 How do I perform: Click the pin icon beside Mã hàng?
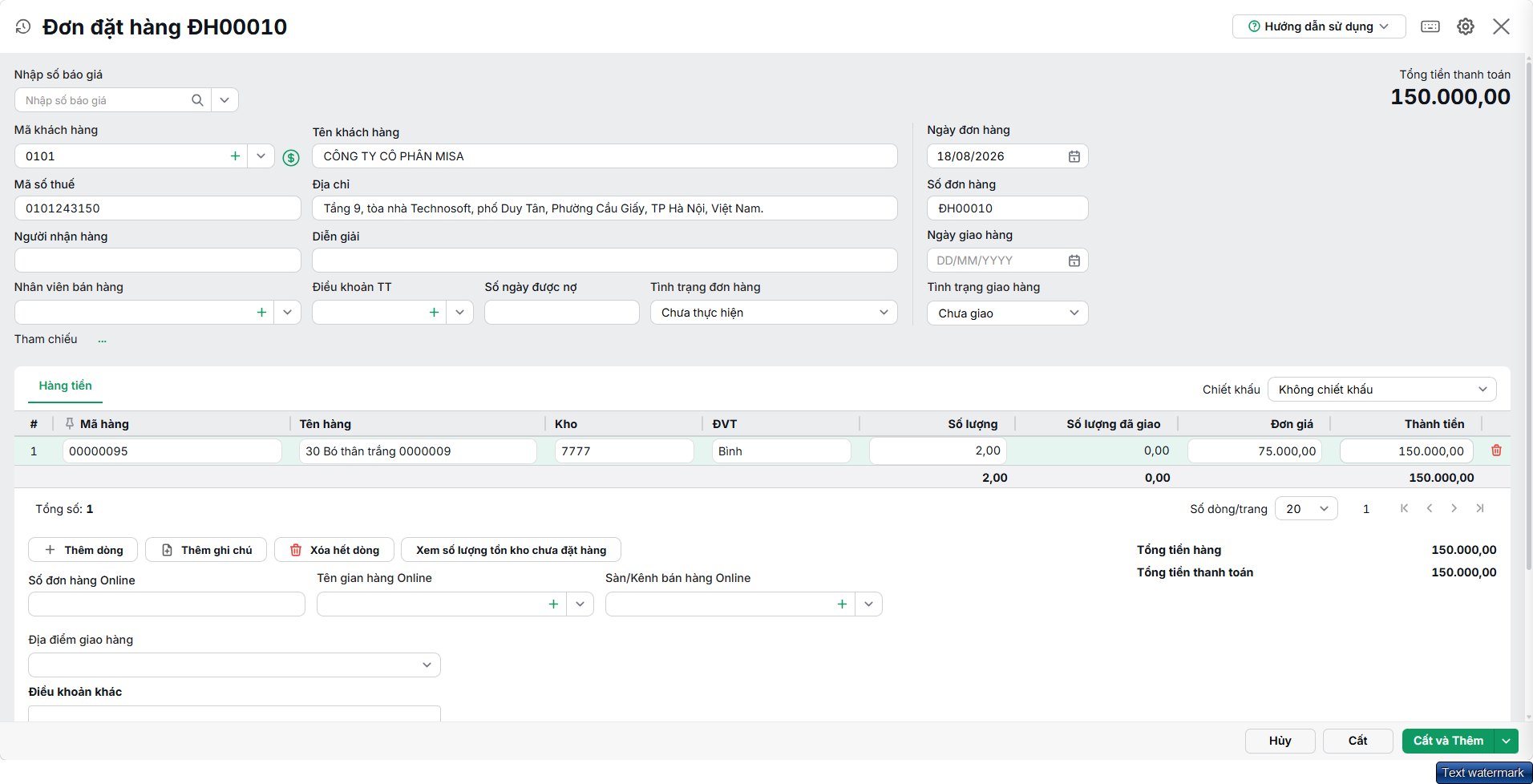pos(70,423)
